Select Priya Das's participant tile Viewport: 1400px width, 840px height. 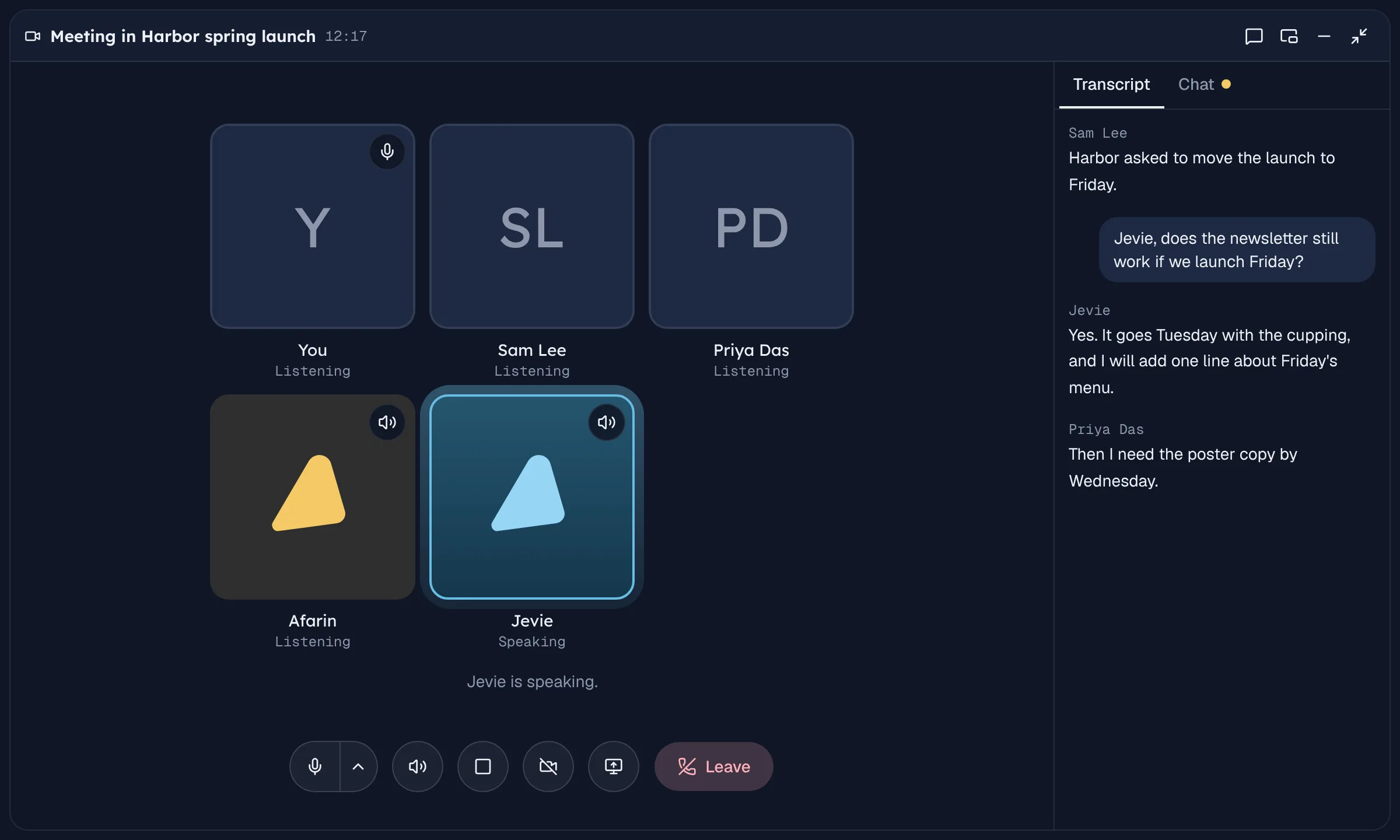coord(751,226)
